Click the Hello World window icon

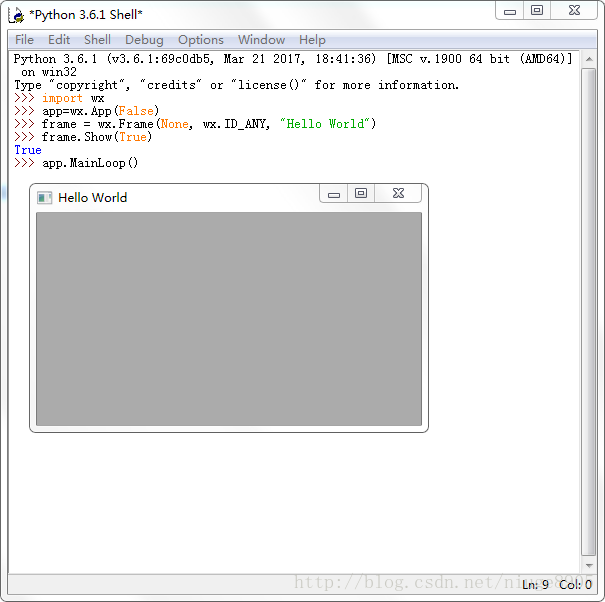44,197
